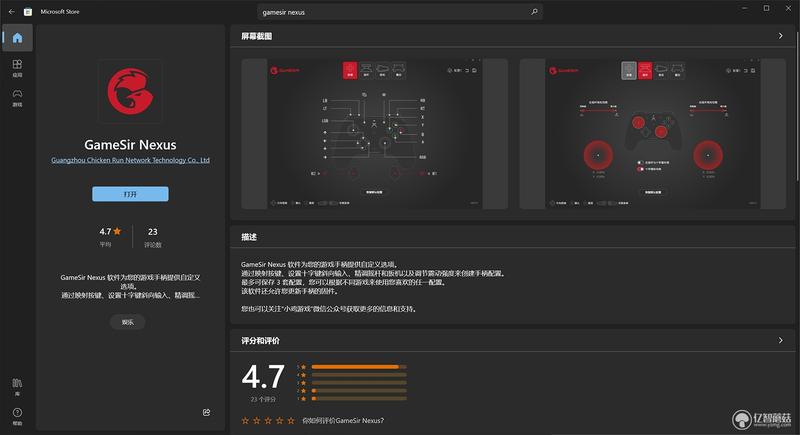
Task: Click the search magnifier icon
Action: [x=534, y=12]
